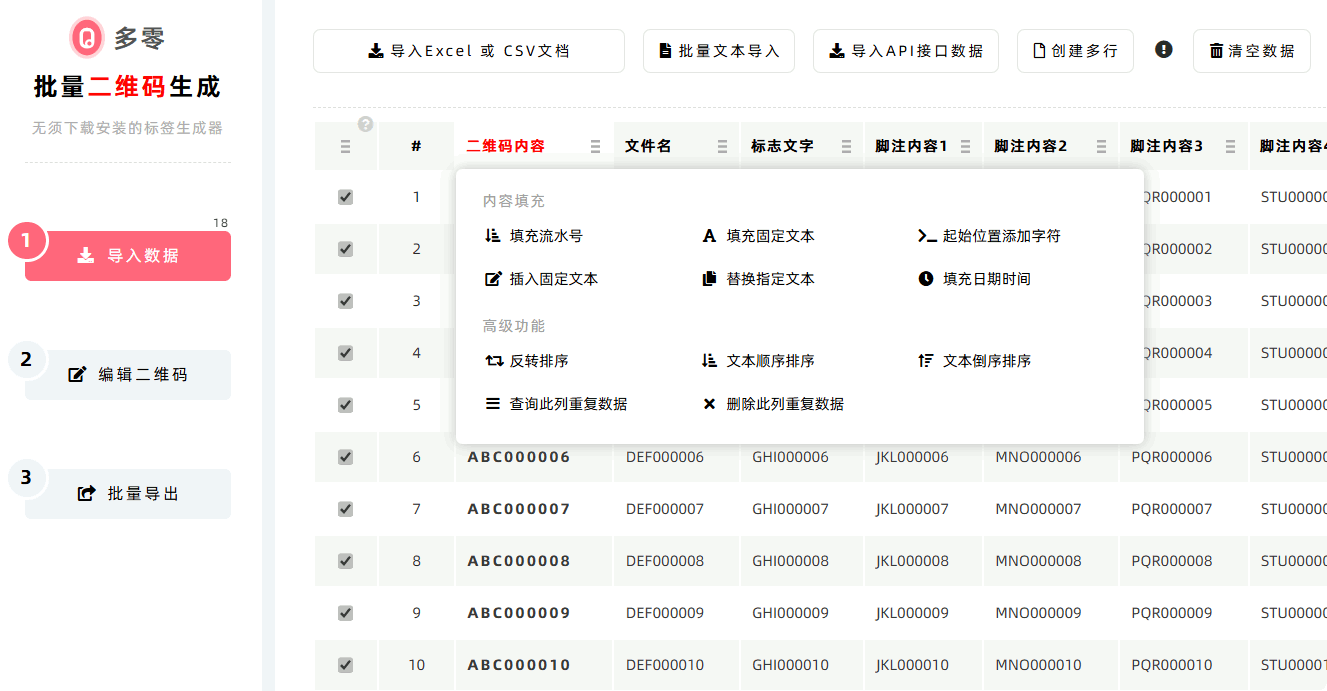This screenshot has height=691, width=1327.
Task: Select 填充日期时间 clock option
Action: point(974,279)
